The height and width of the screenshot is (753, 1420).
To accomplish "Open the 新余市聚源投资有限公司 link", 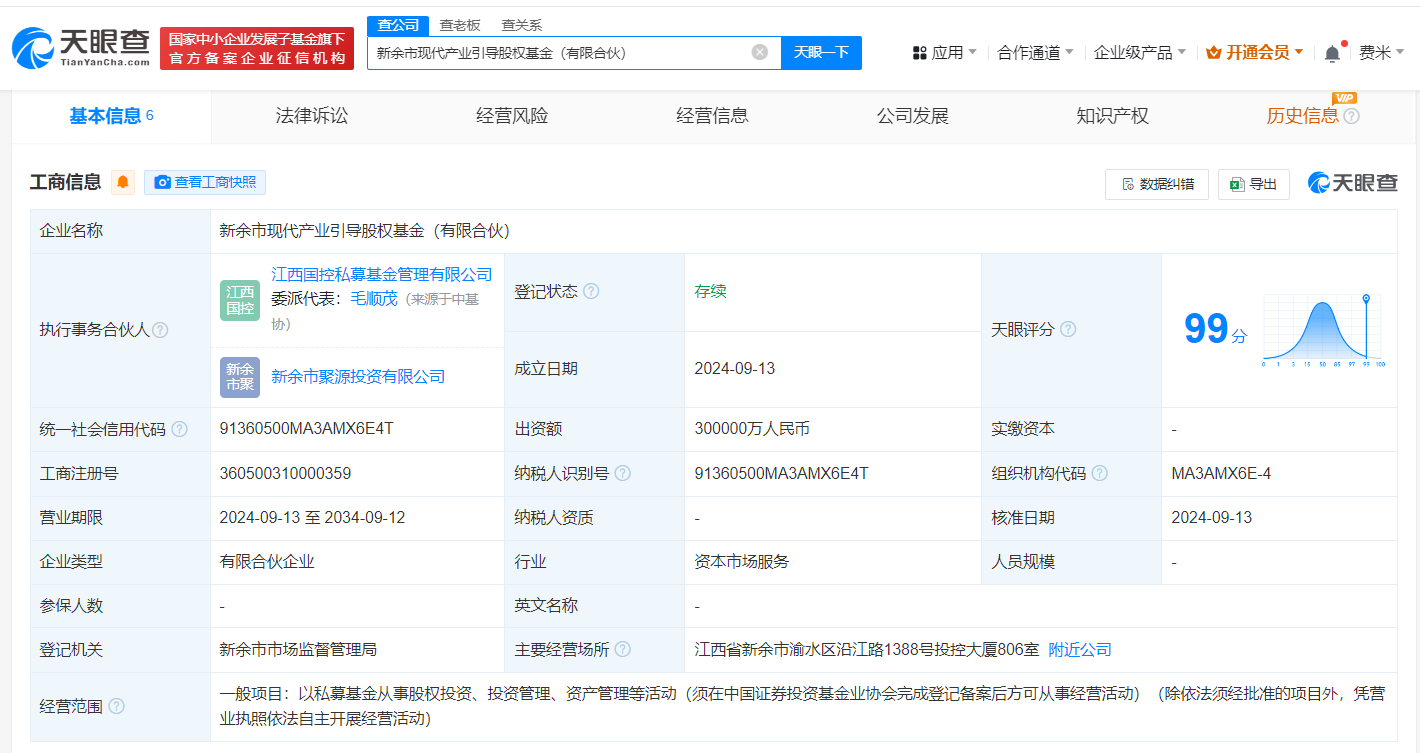I will tap(358, 377).
